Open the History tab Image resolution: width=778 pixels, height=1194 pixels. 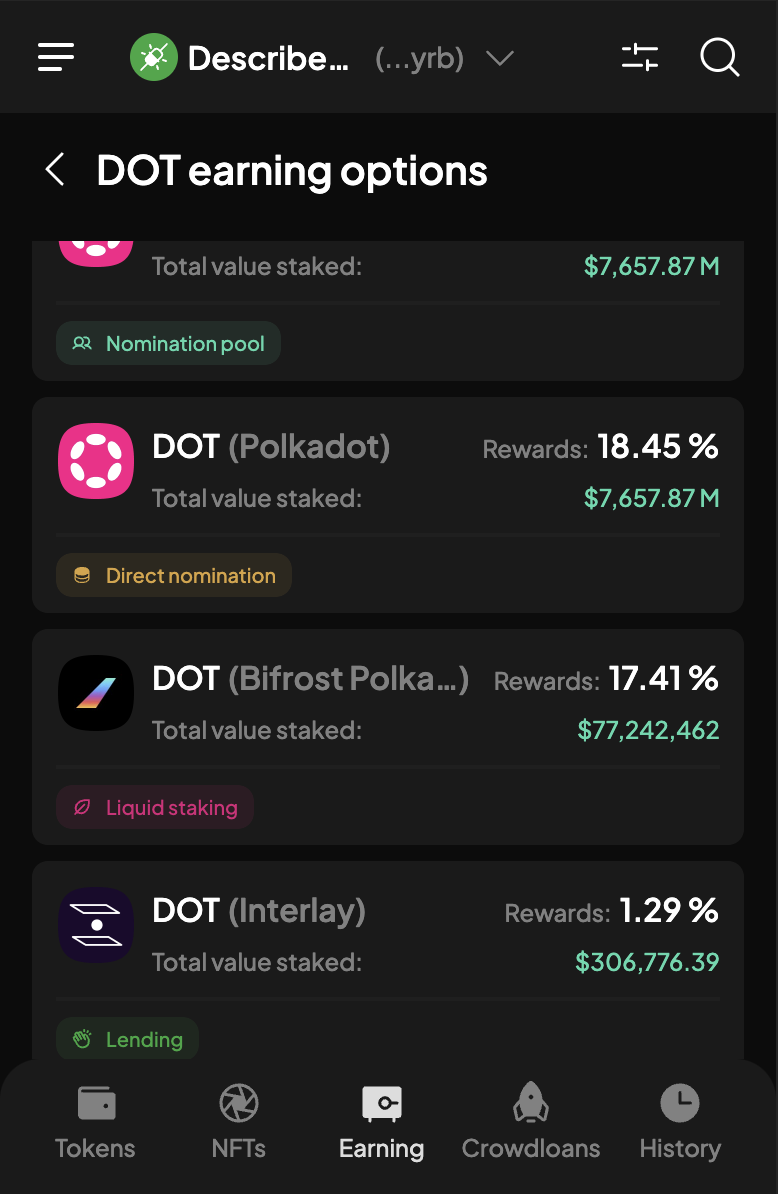[680, 1122]
